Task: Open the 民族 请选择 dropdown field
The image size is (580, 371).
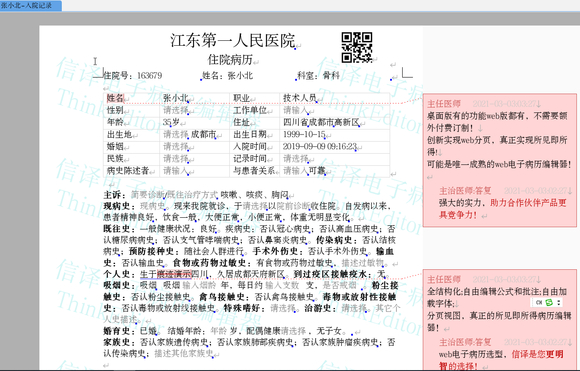Action: point(176,159)
